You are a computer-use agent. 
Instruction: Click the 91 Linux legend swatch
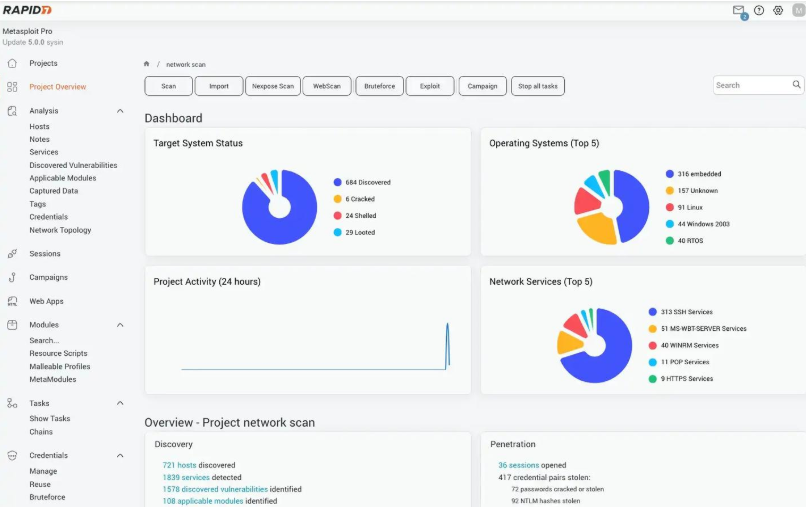click(670, 207)
